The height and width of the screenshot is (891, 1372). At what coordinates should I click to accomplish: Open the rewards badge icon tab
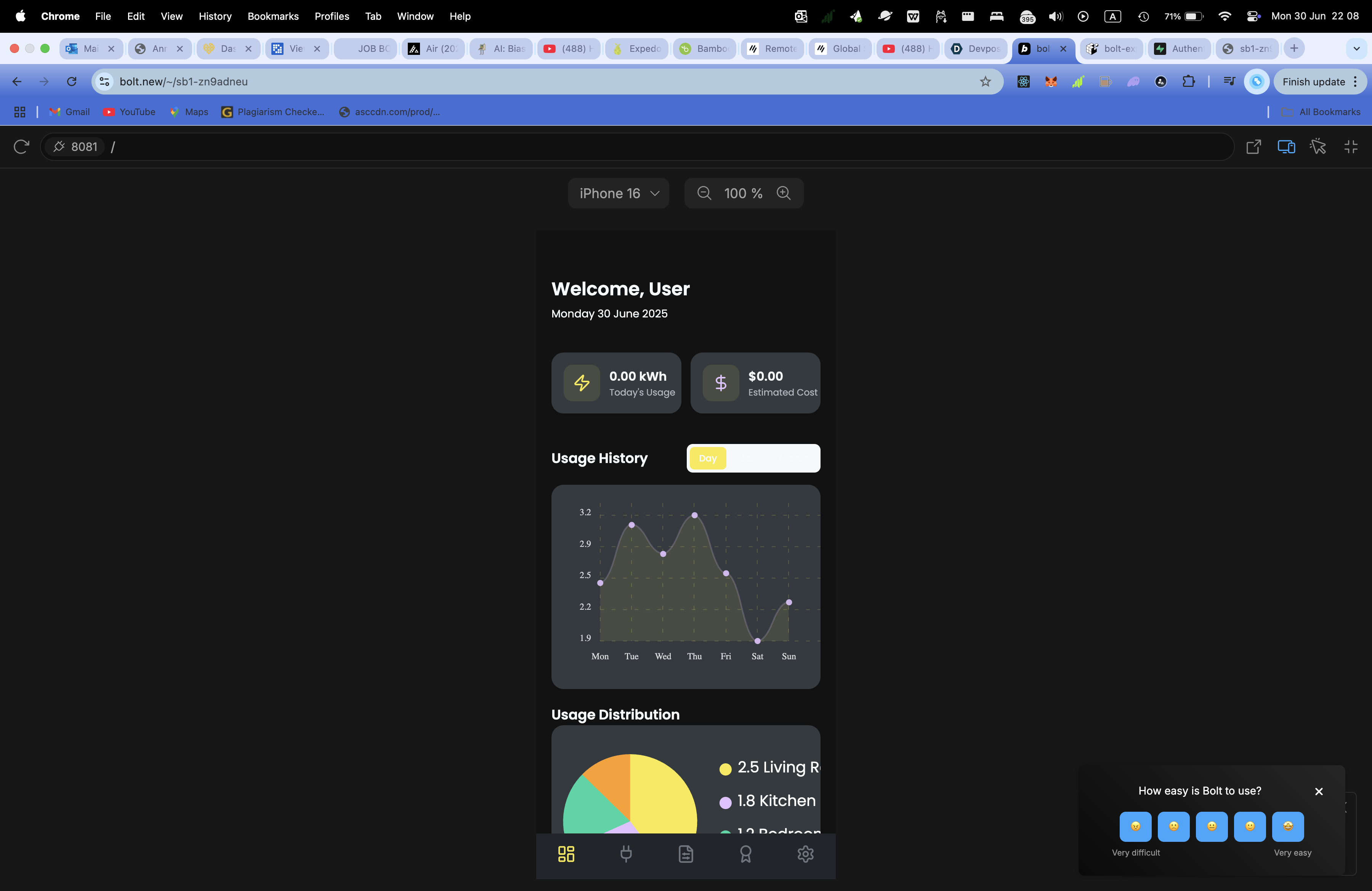click(745, 854)
